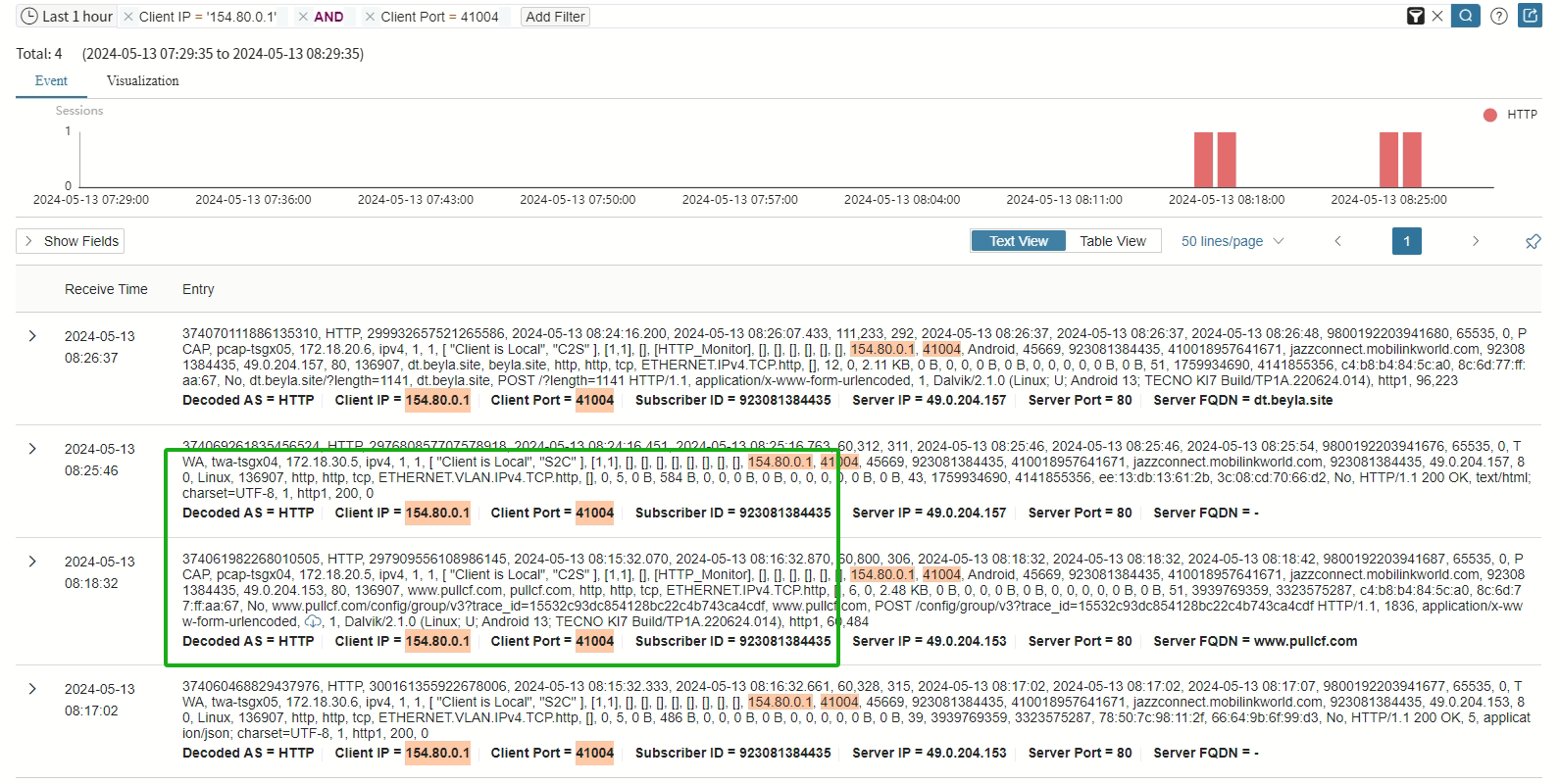Pin the results with the pin icon
Viewport: 1560px width, 784px height.
click(x=1533, y=241)
